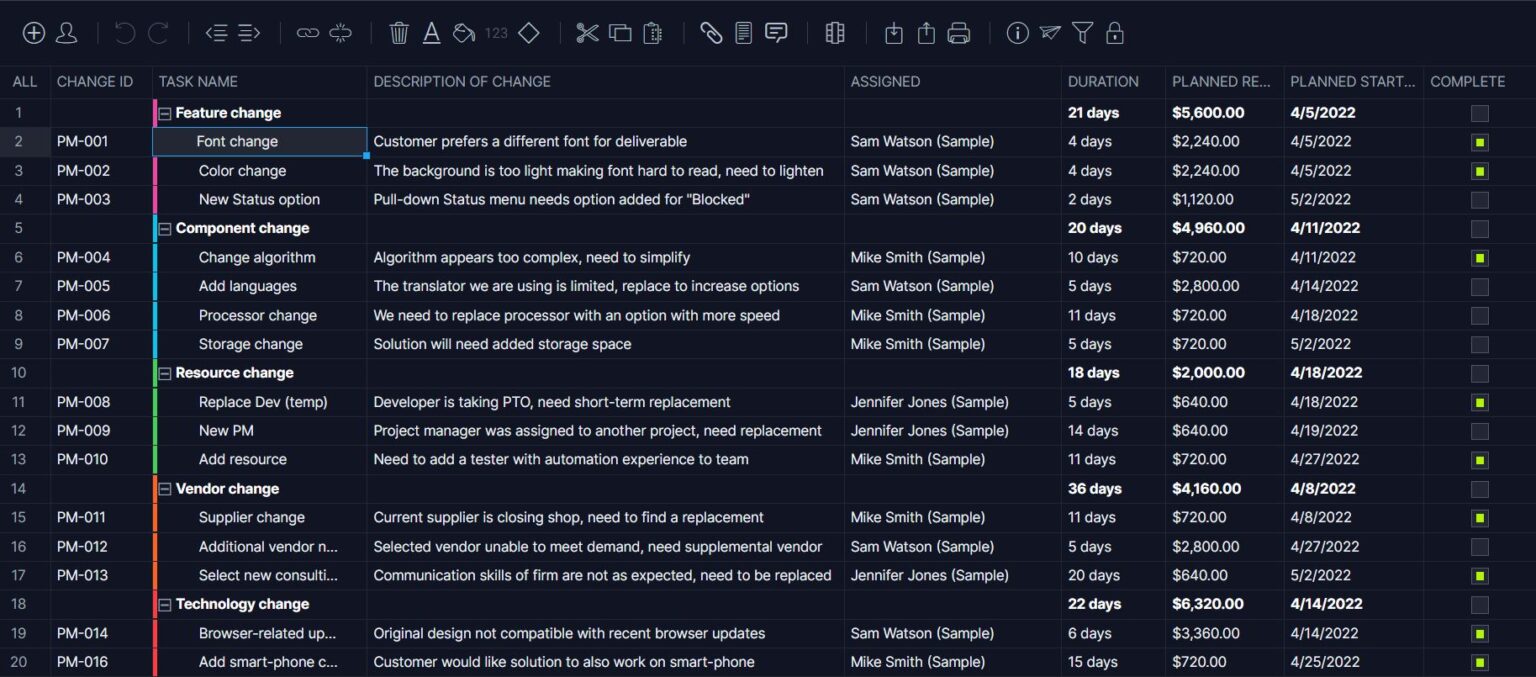Click the Lock icon in toolbar
The height and width of the screenshot is (677, 1536).
point(1114,32)
